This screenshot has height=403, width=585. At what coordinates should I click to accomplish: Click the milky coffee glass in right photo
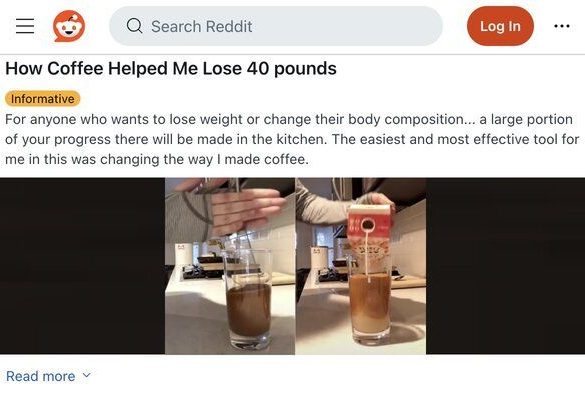tap(370, 304)
